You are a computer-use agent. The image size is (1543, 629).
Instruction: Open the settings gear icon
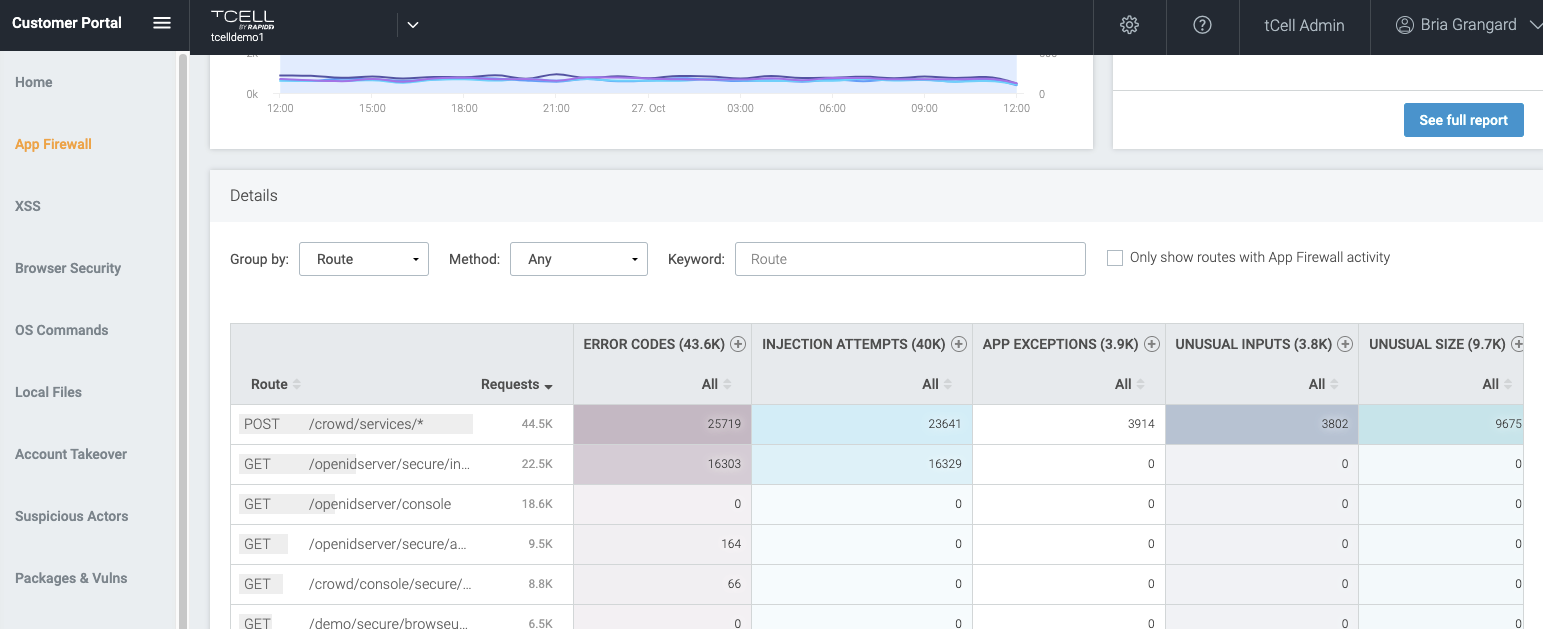1129,26
